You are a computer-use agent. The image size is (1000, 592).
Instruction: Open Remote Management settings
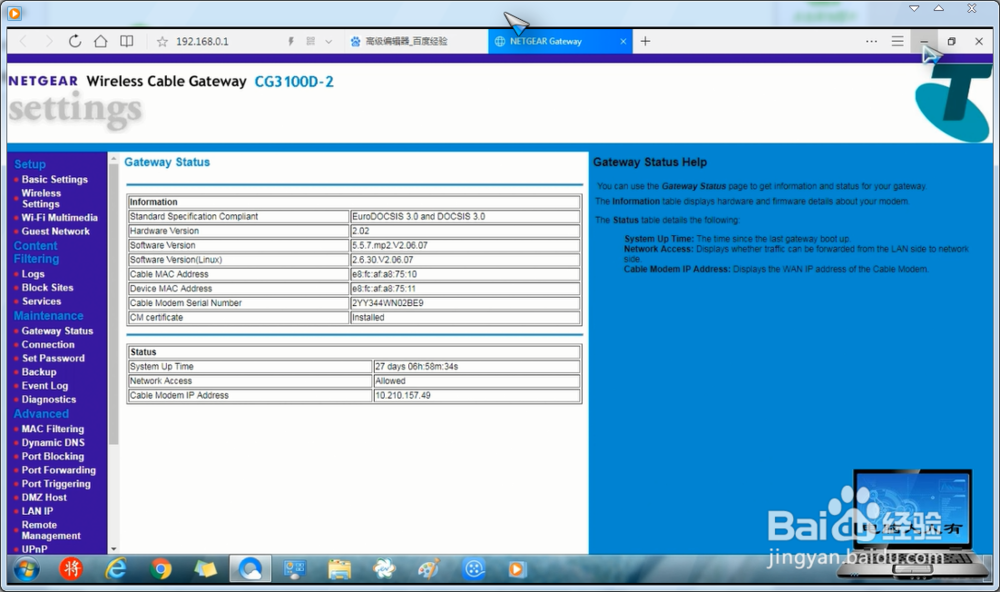pos(51,530)
